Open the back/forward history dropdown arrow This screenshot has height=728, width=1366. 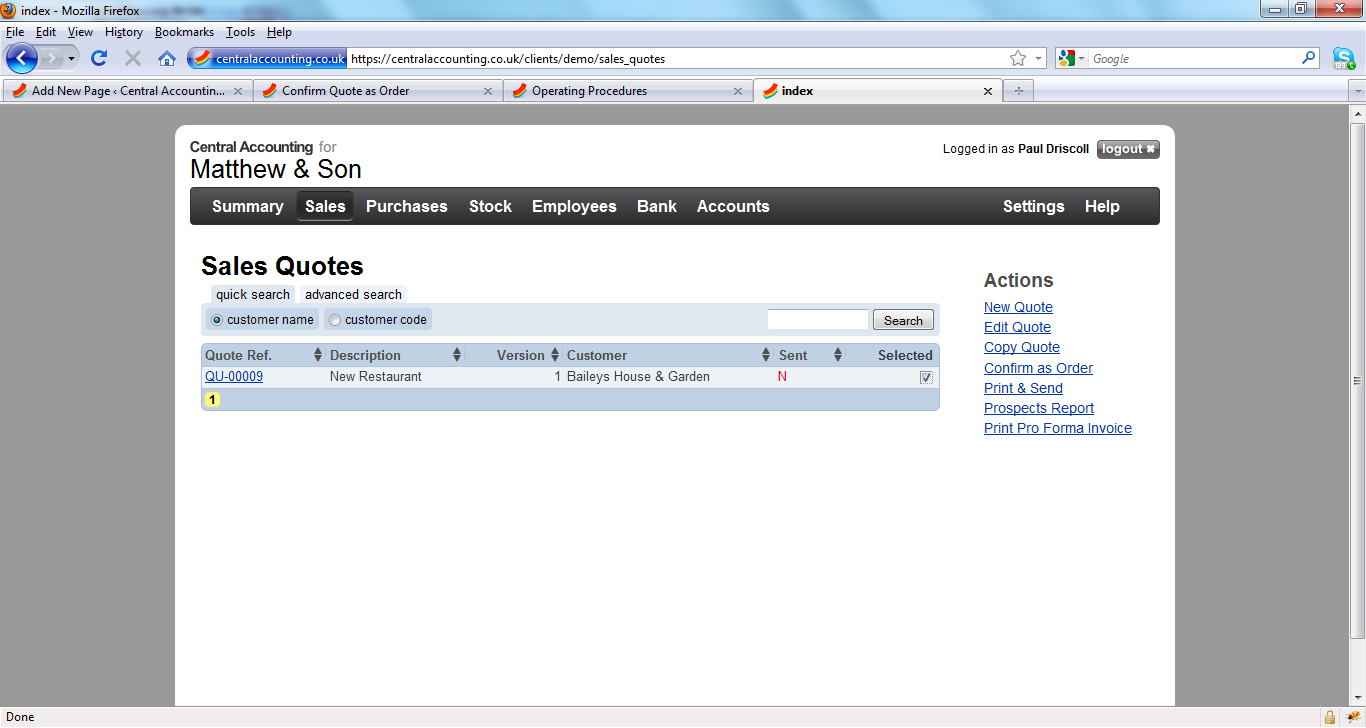click(x=71, y=58)
